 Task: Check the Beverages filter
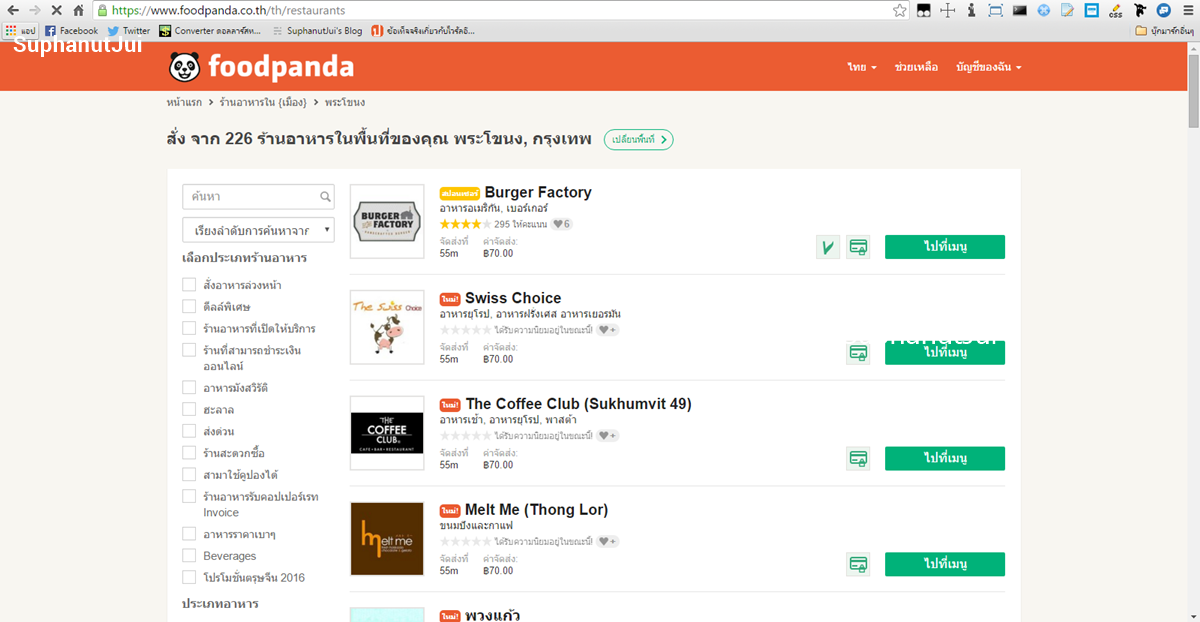pyautogui.click(x=189, y=555)
